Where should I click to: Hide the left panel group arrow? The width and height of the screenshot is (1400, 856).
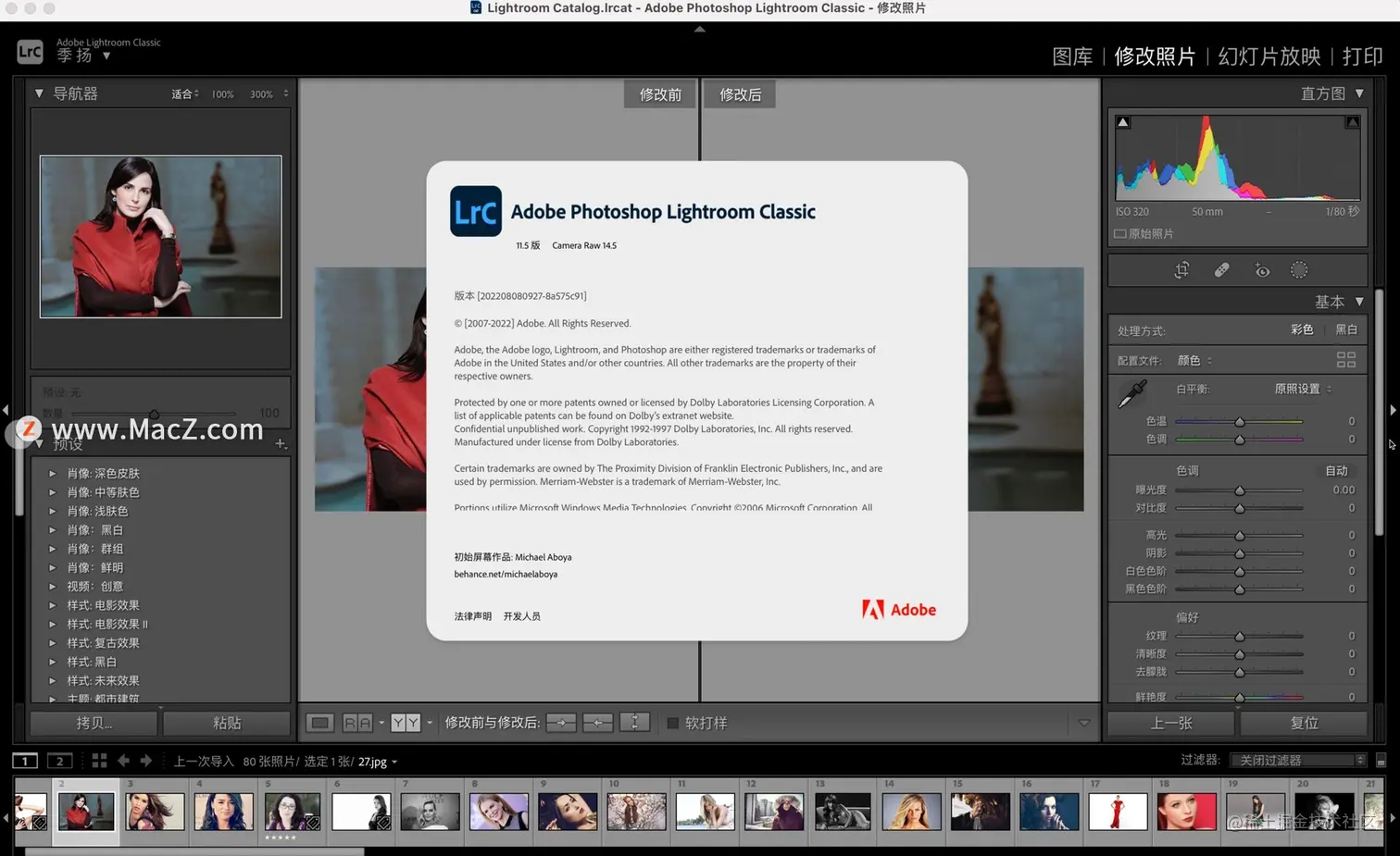(x=6, y=410)
